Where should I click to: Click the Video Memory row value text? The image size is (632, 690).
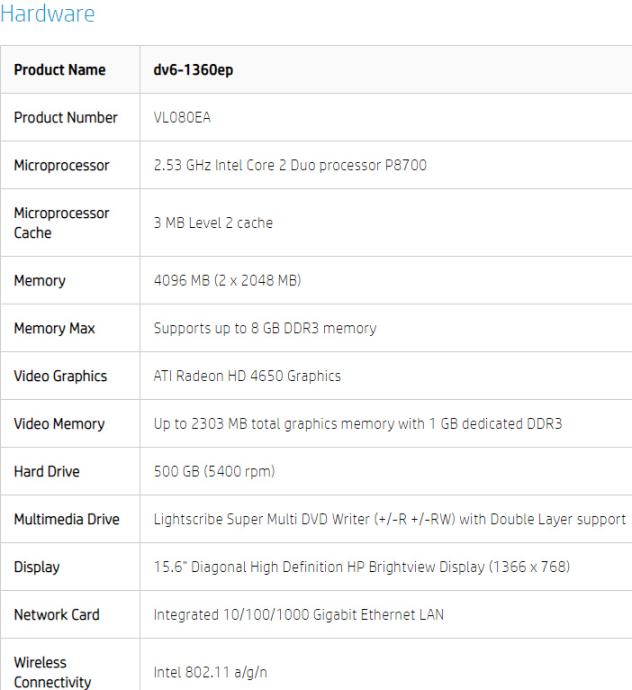click(358, 424)
